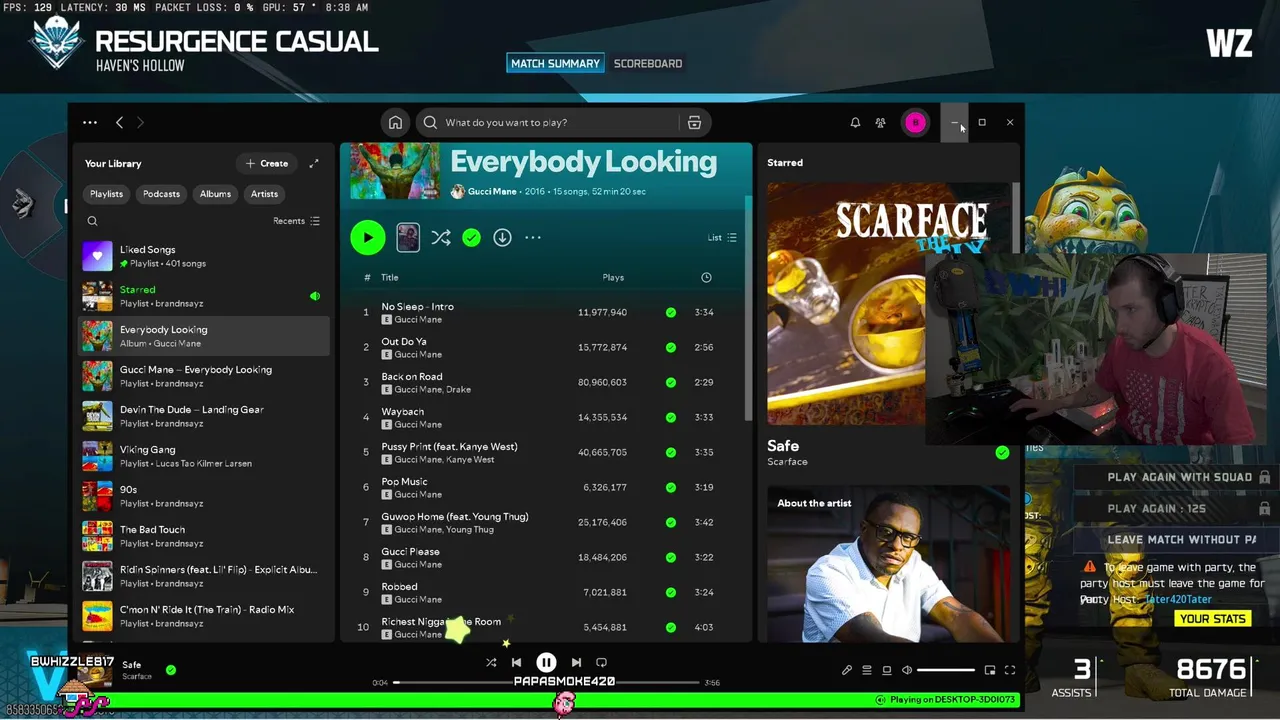
Task: Open the List view options dropdown
Action: (722, 237)
